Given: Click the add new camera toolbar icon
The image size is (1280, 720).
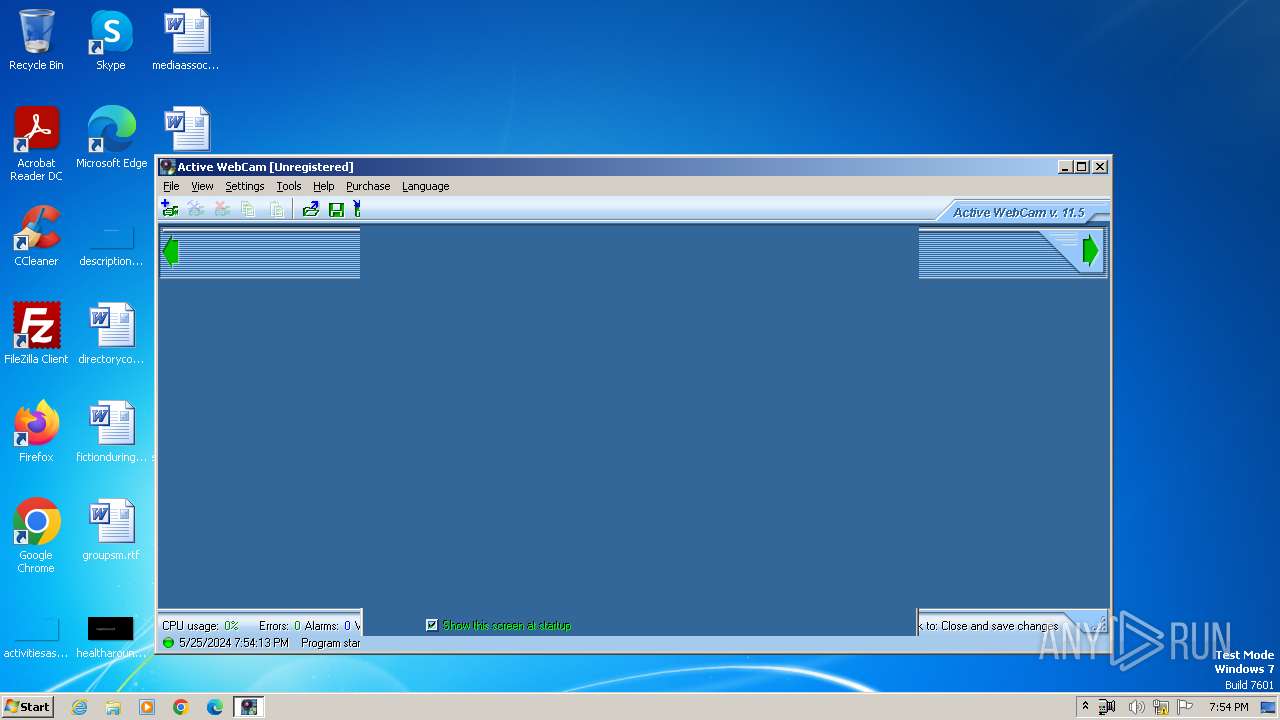Looking at the screenshot, I should (x=170, y=209).
